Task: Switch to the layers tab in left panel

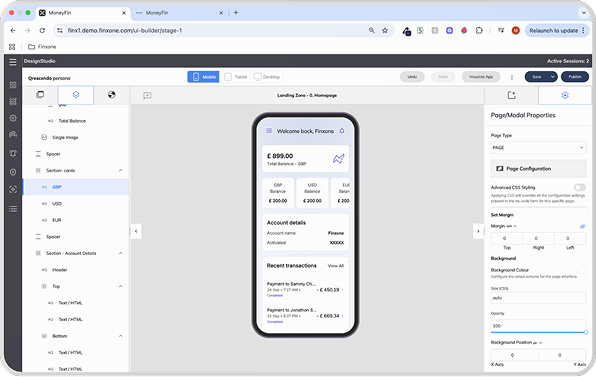Action: [76, 95]
